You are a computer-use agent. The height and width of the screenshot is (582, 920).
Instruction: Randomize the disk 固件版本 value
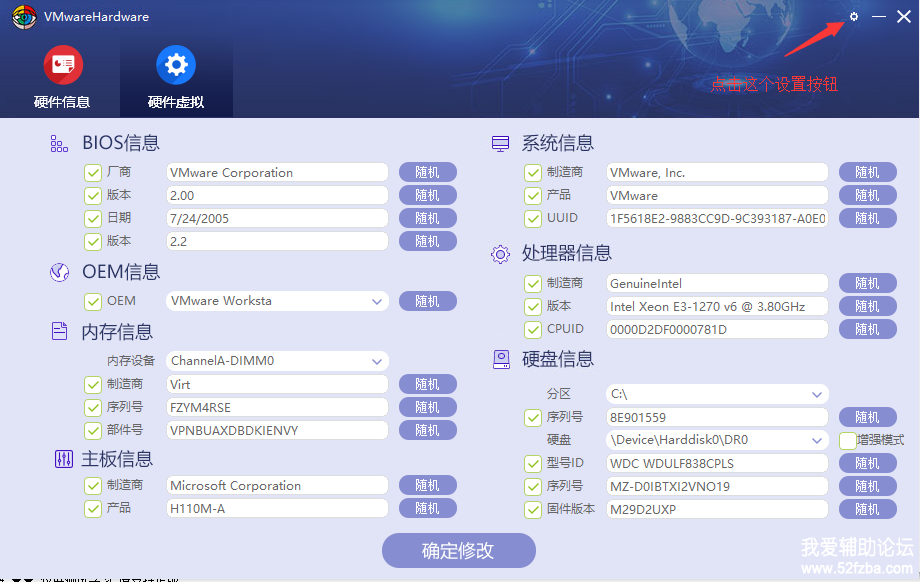click(x=868, y=509)
